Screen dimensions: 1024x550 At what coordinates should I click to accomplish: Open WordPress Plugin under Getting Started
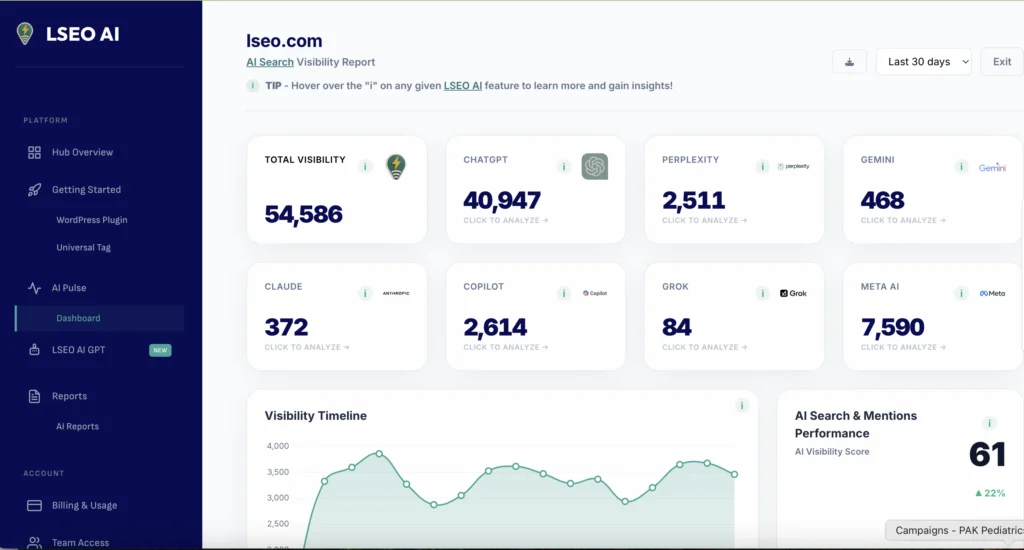[92, 220]
